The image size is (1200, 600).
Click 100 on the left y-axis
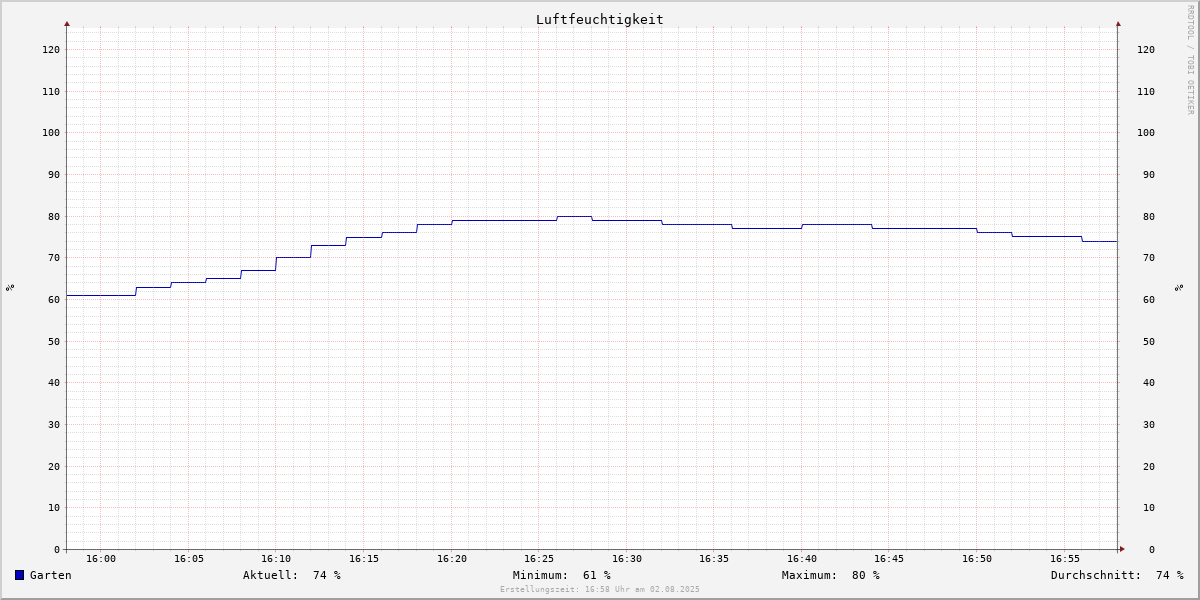coord(51,132)
